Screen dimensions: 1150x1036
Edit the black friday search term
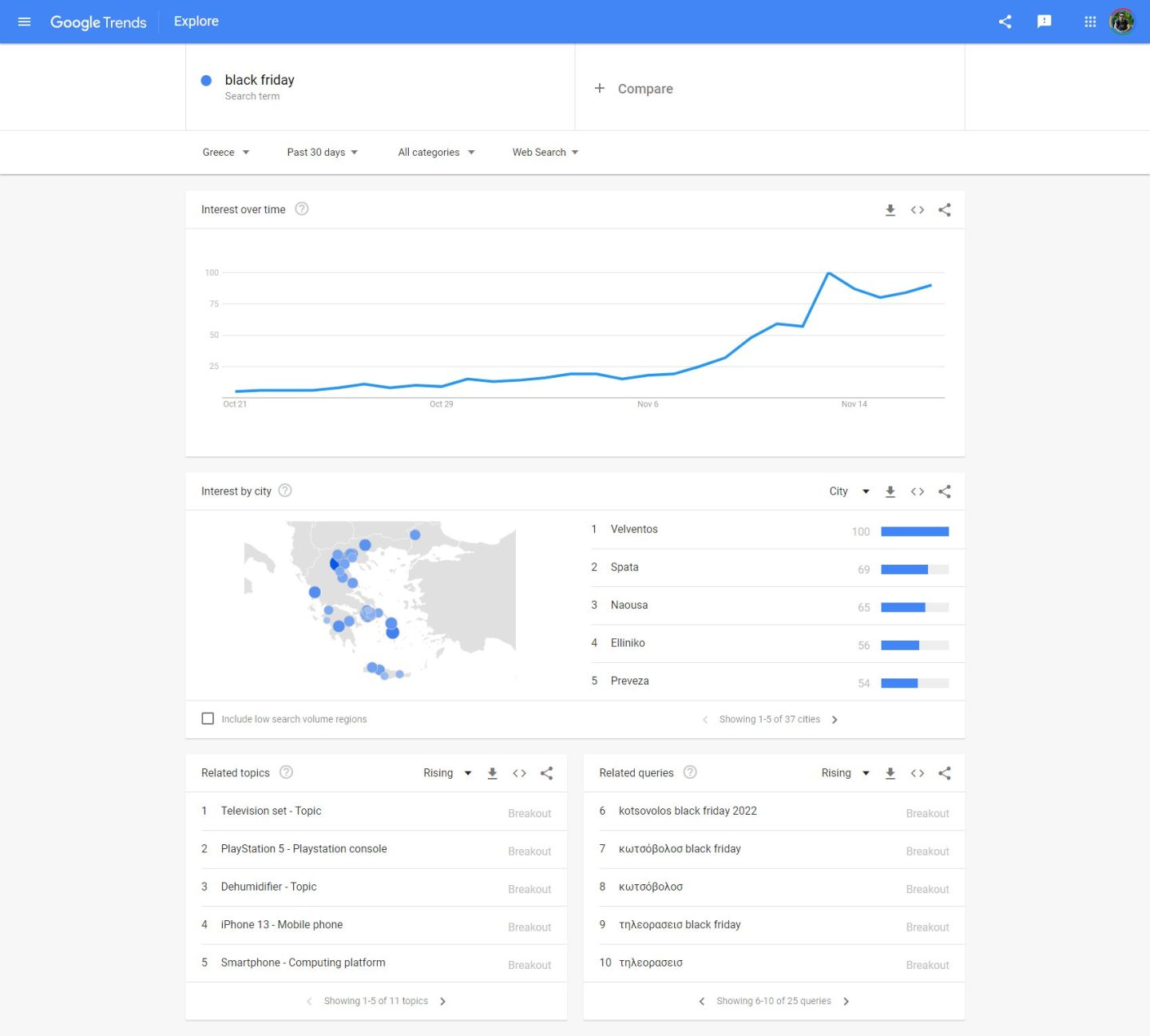pos(260,81)
